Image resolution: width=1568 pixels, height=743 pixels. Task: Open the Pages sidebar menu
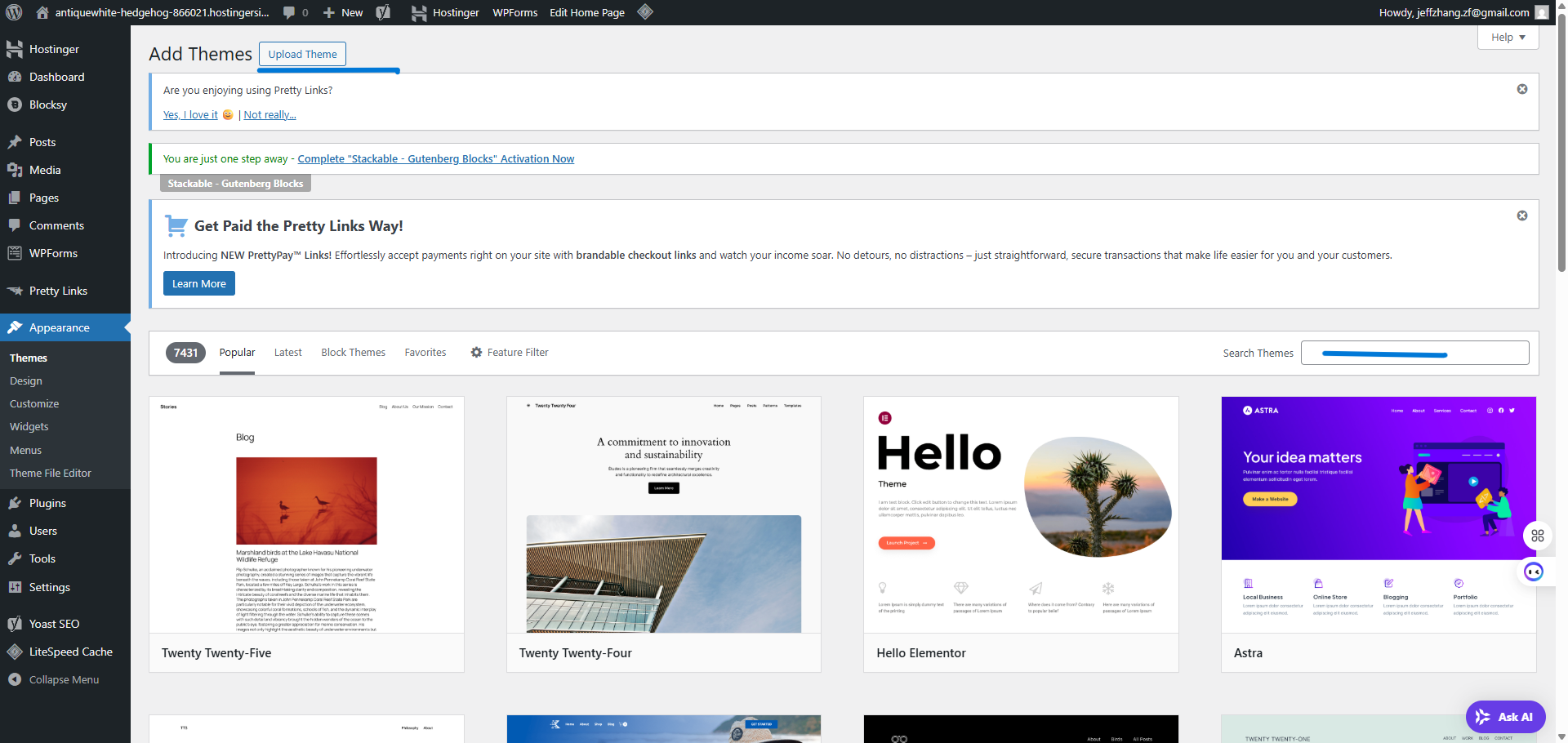click(x=65, y=198)
